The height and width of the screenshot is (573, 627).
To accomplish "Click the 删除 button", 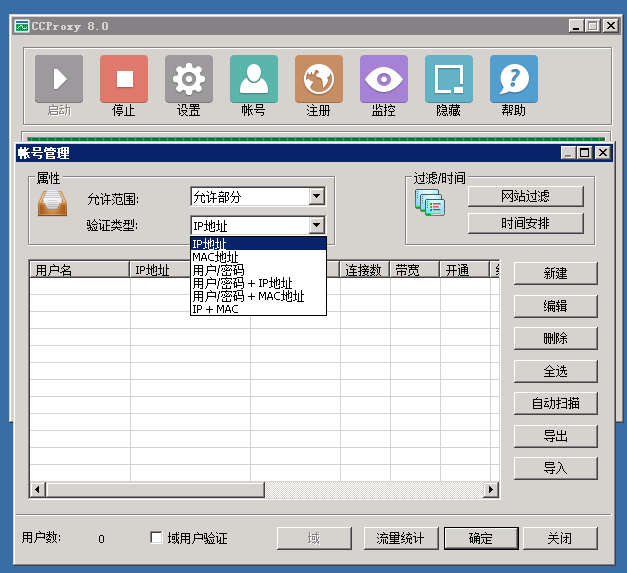I will [x=555, y=339].
